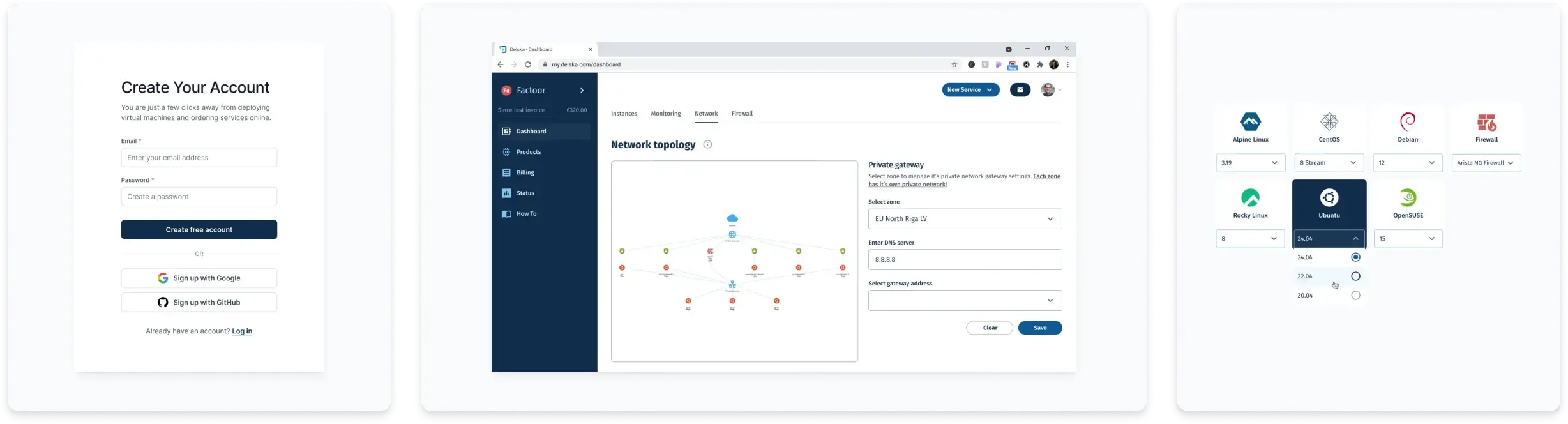
Task: Open the CentOS 8 Stream version dropdown
Action: pyautogui.click(x=1329, y=163)
